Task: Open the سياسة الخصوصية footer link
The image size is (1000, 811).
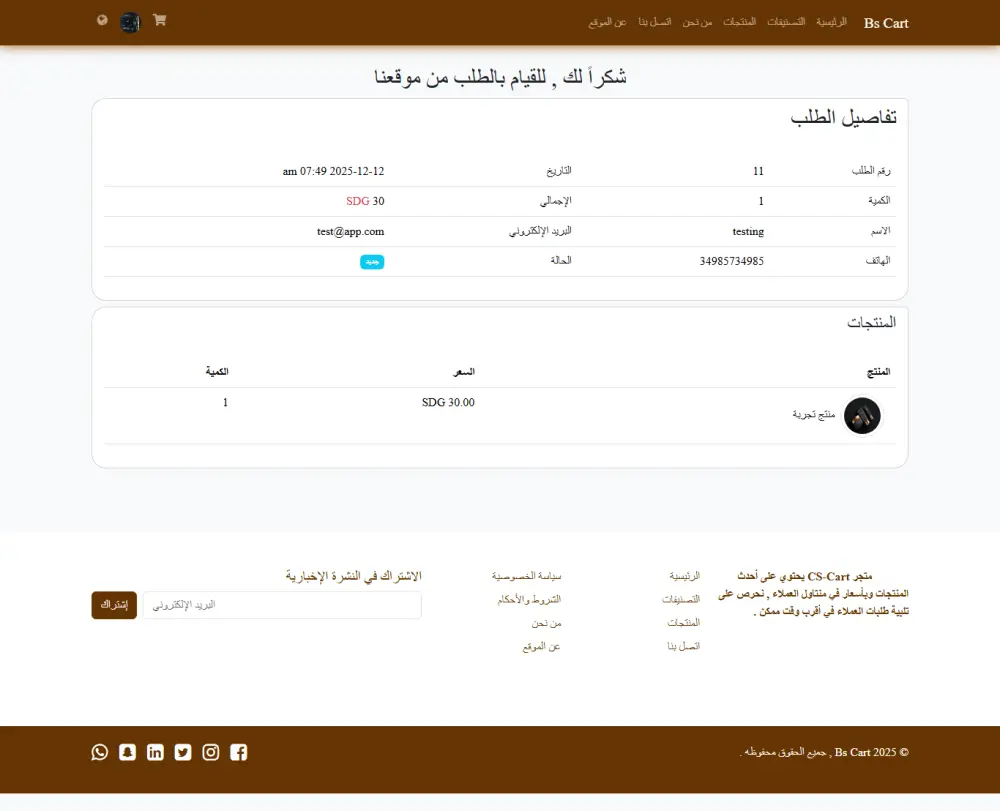Action: [529, 575]
